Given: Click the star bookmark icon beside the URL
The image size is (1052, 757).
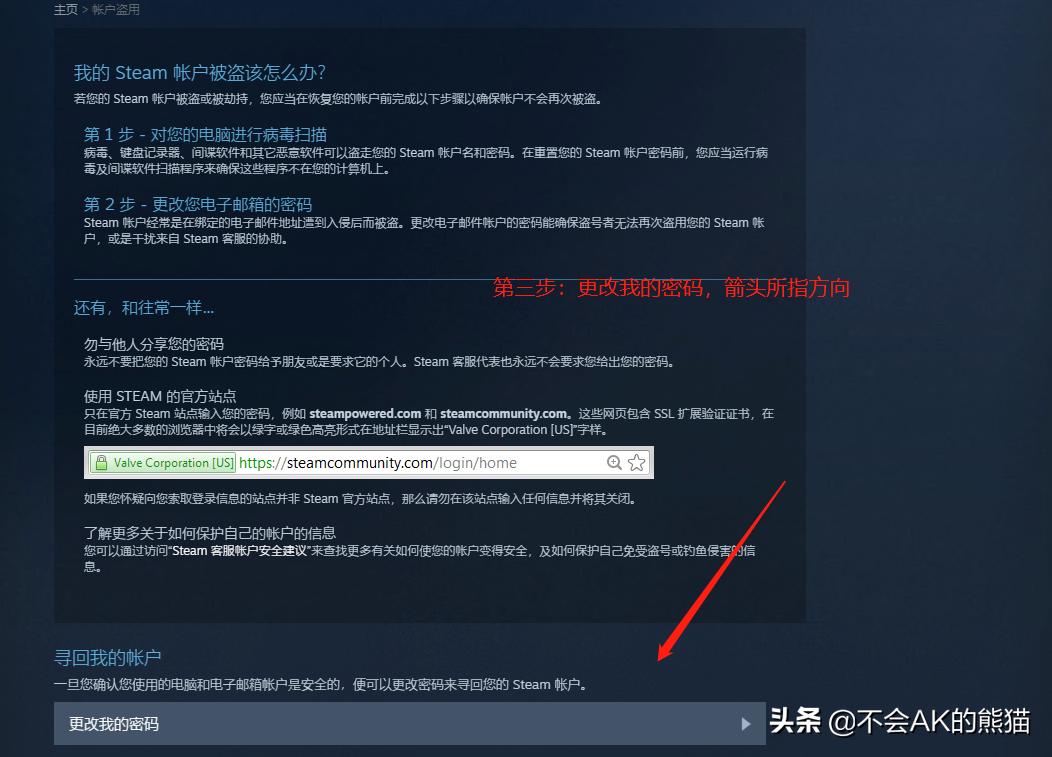Looking at the screenshot, I should (x=636, y=462).
